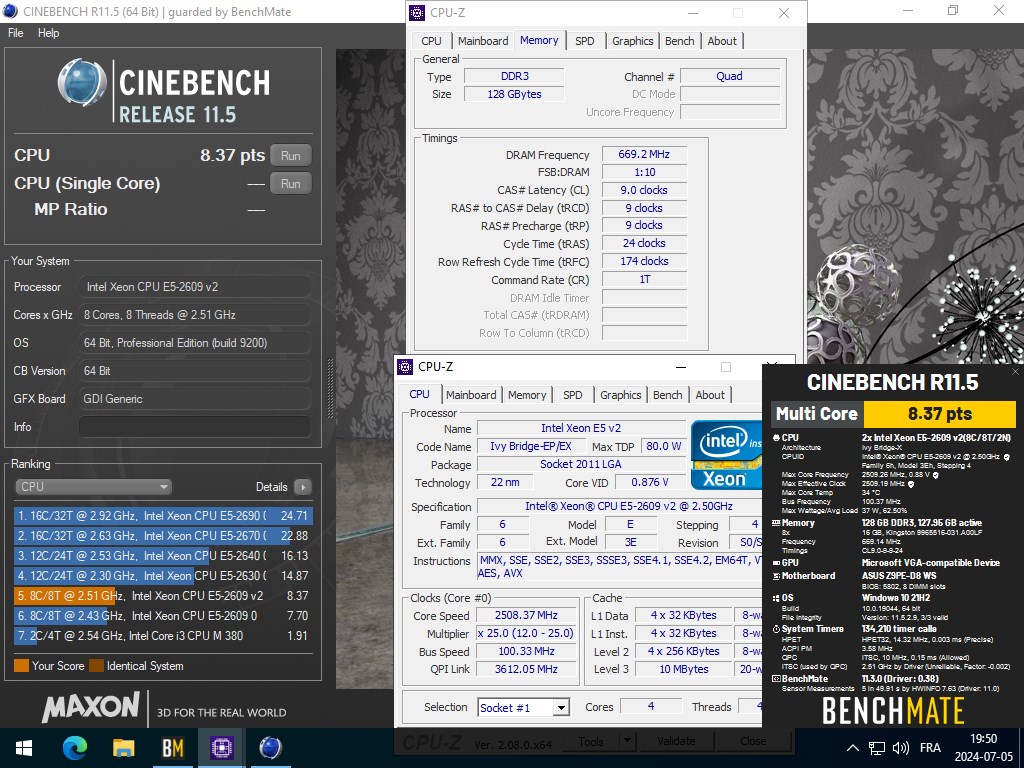Open the CPU ranking type dropdown
1024x768 pixels.
93,487
